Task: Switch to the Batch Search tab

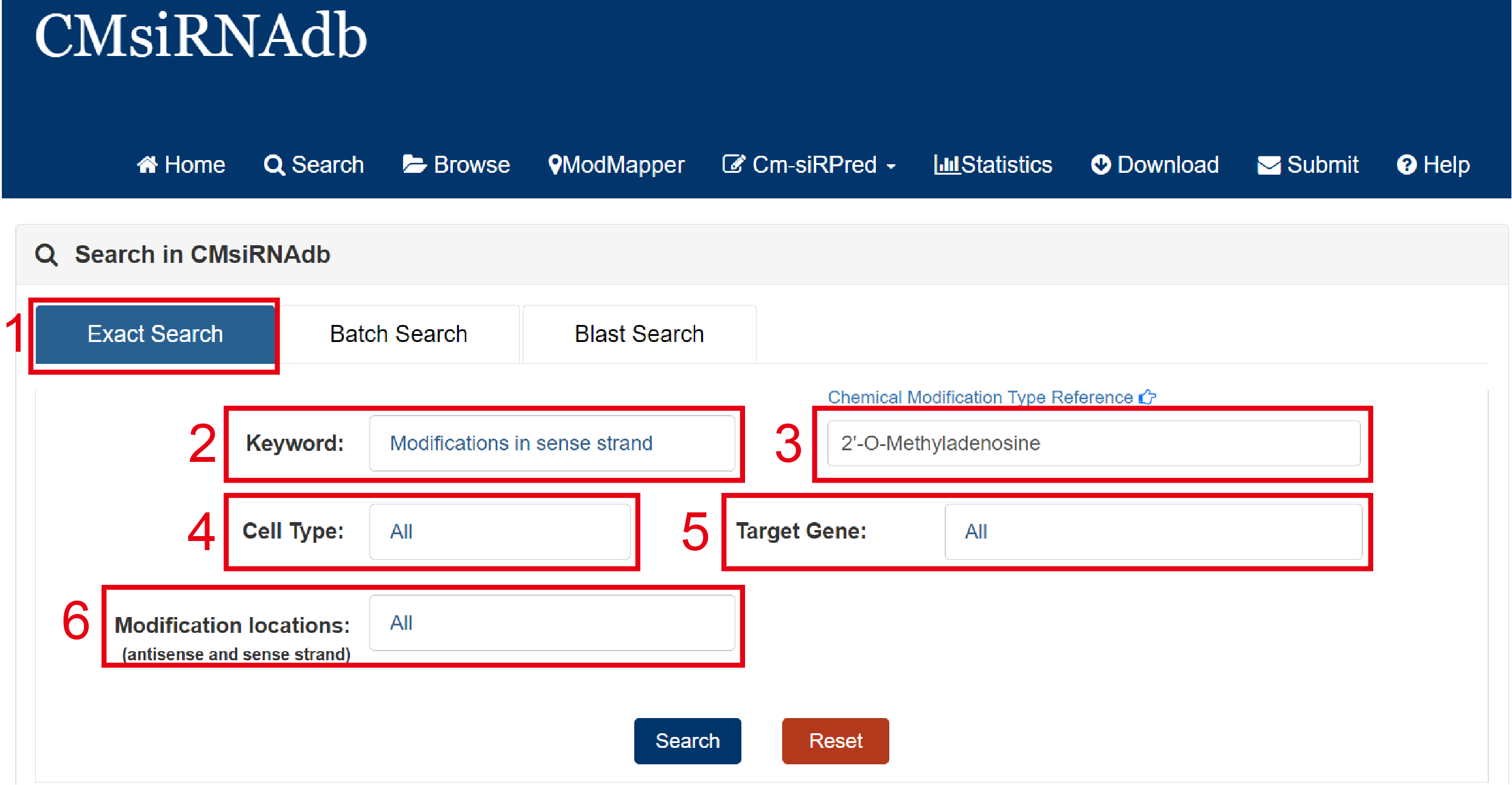Action: [399, 334]
